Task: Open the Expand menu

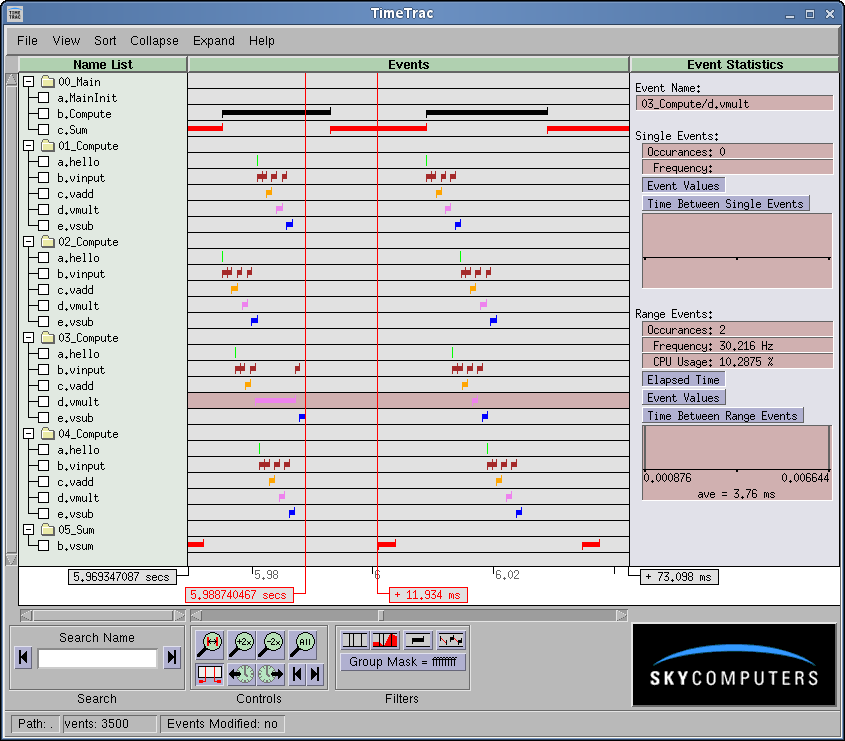Action: [214, 41]
